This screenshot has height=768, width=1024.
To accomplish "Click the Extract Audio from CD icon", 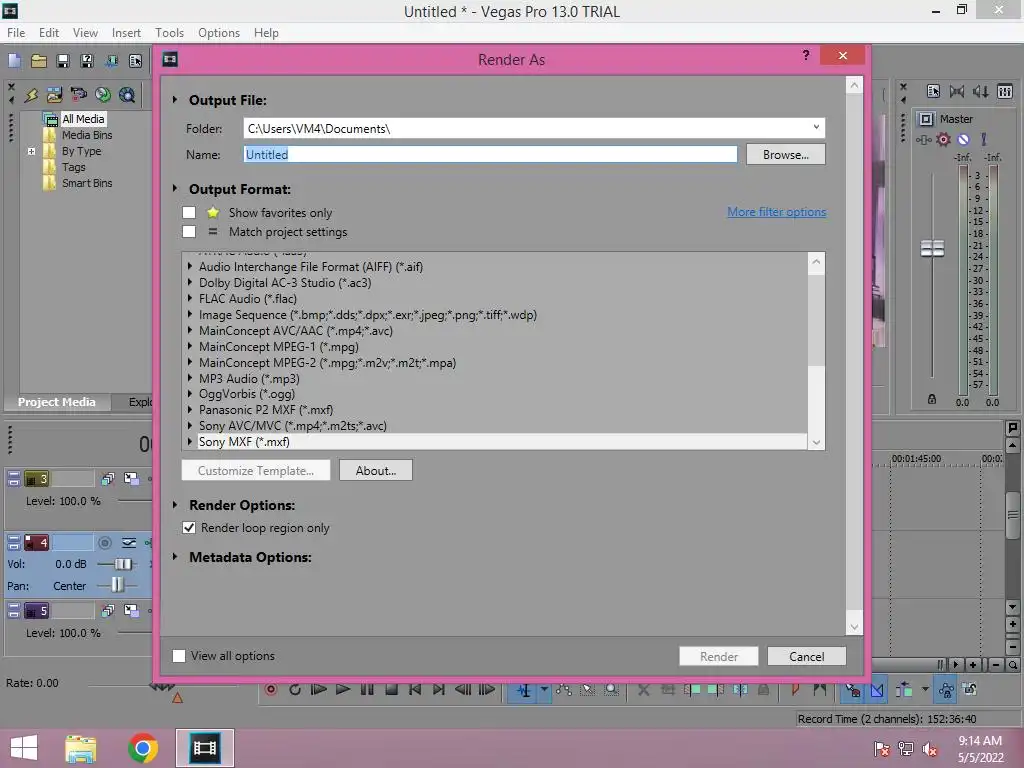I will [x=103, y=95].
